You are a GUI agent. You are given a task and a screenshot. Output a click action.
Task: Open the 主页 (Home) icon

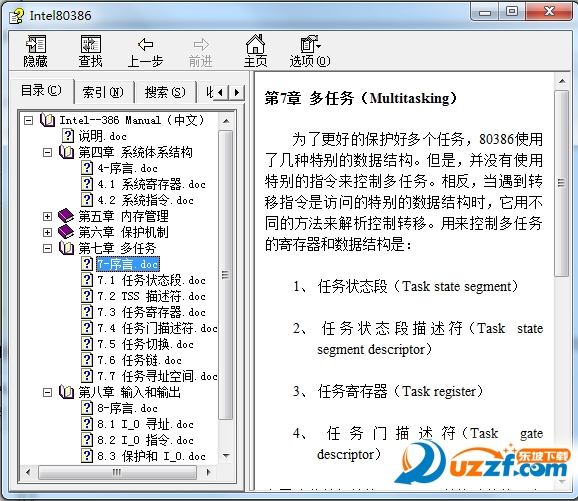(x=255, y=44)
